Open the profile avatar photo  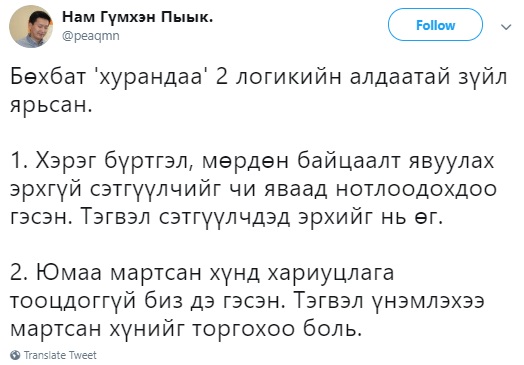[x=31, y=27]
